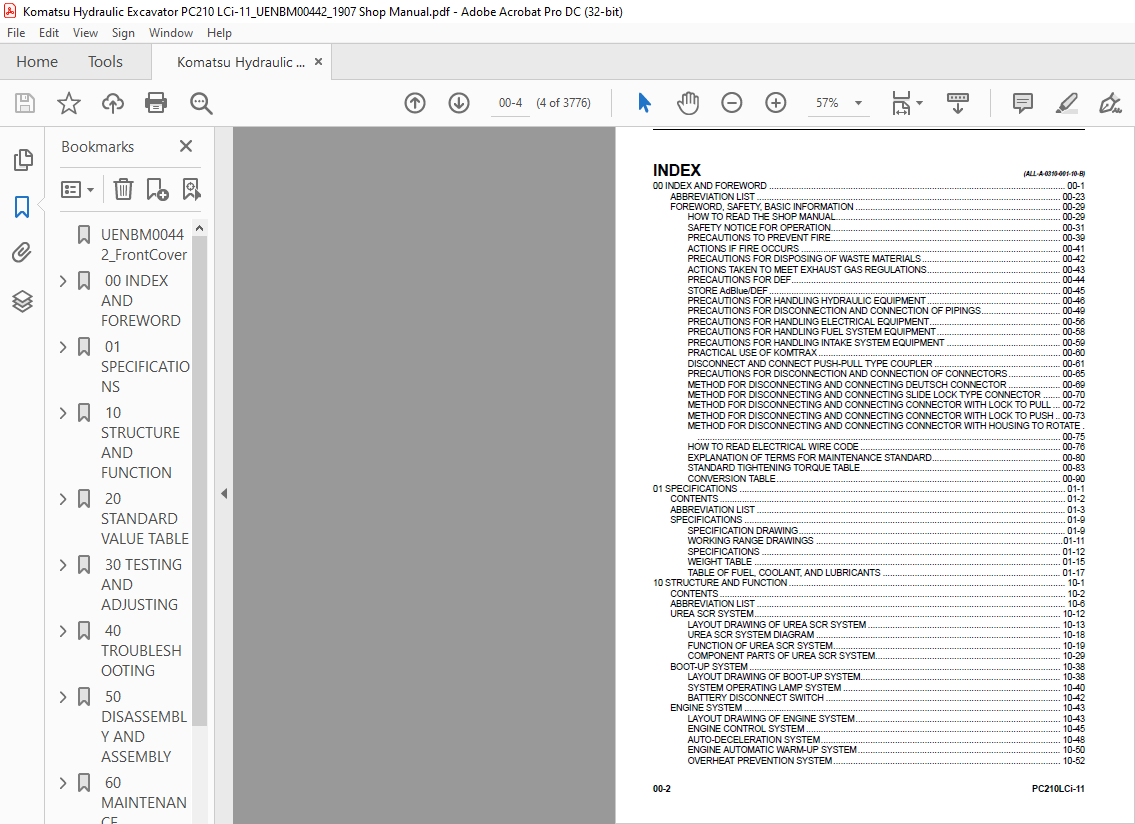
Task: Click the fit page width icon
Action: (901, 103)
